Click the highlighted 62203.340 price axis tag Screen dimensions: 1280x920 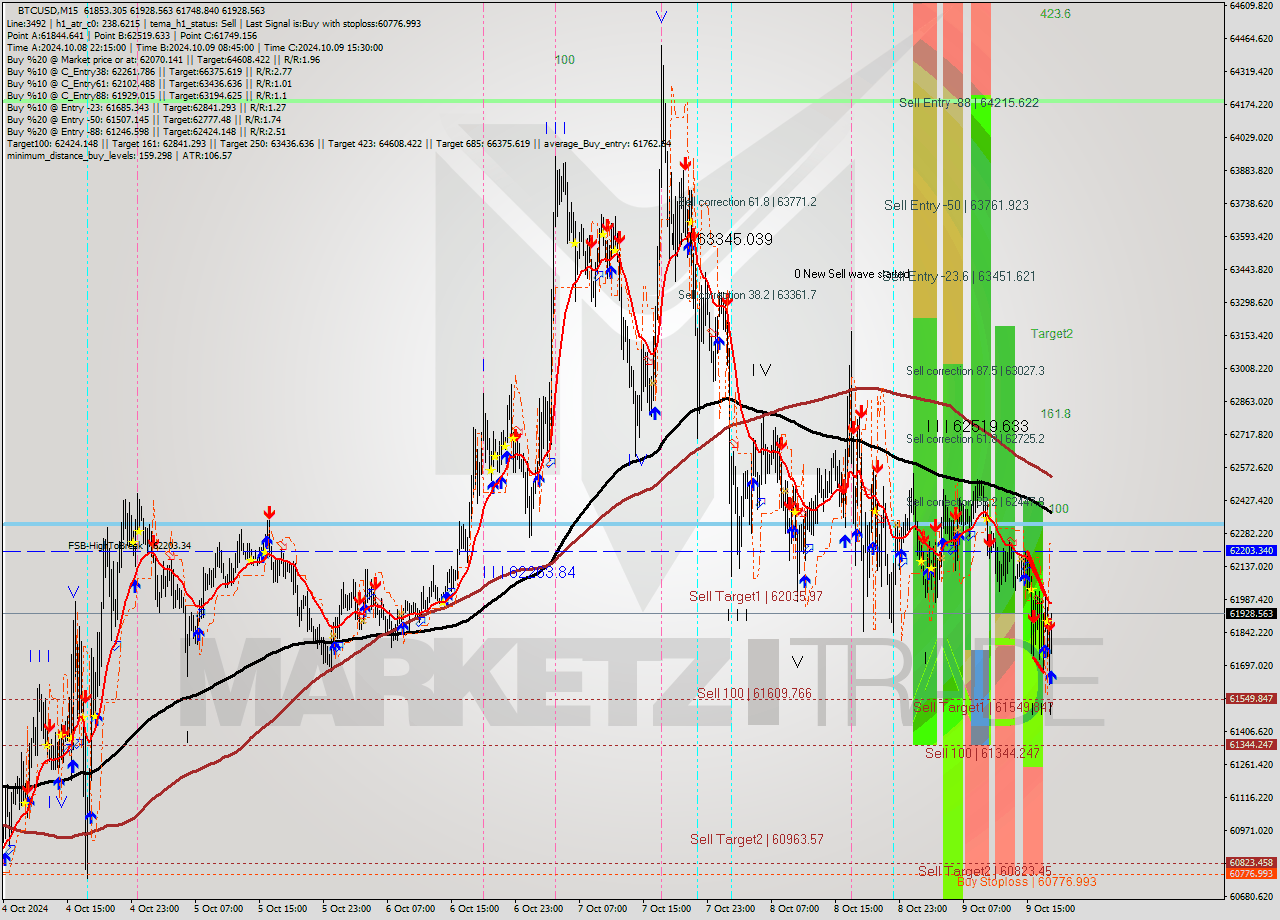coord(1251,551)
